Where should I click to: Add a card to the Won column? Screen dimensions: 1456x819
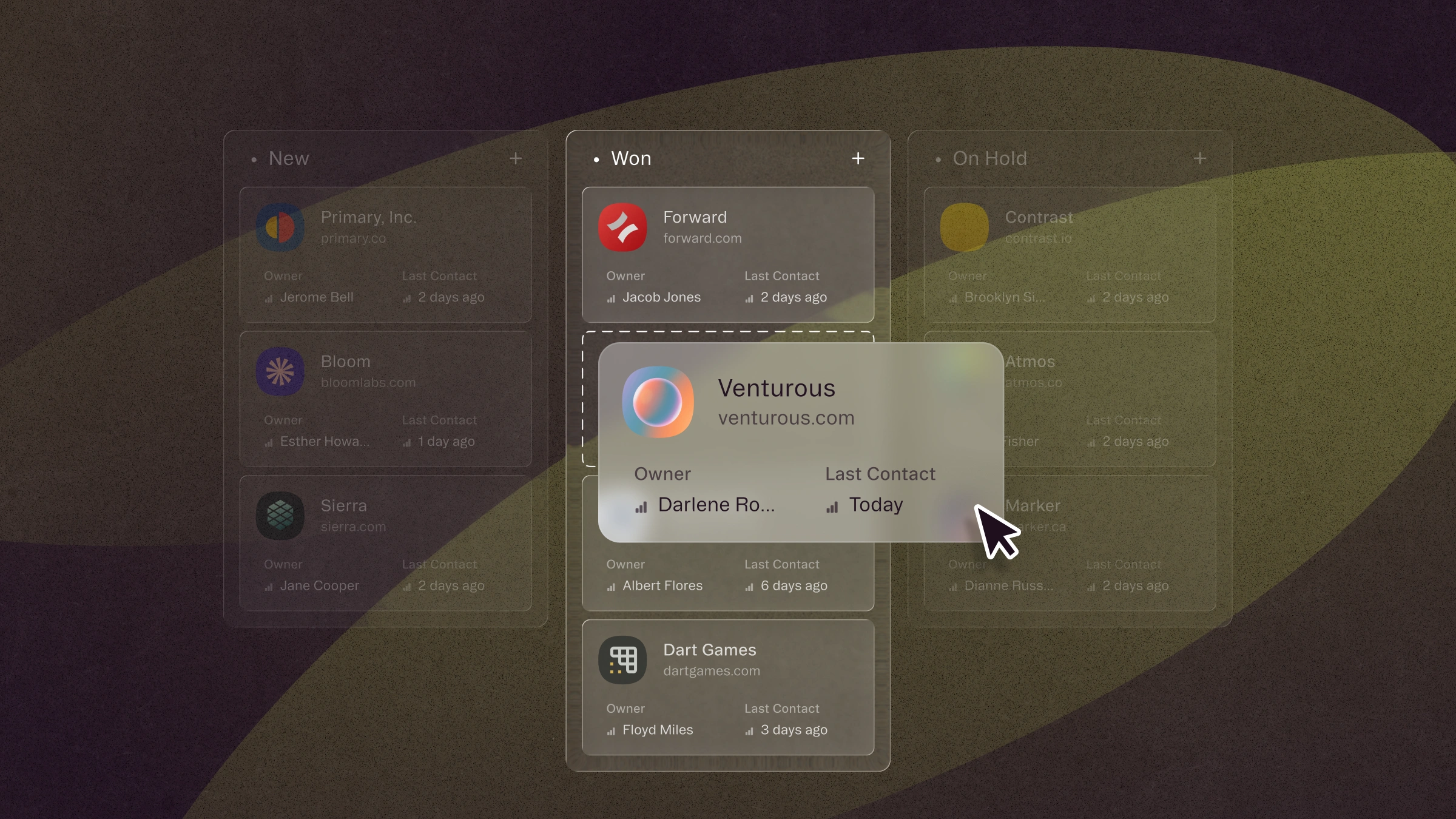coord(858,158)
